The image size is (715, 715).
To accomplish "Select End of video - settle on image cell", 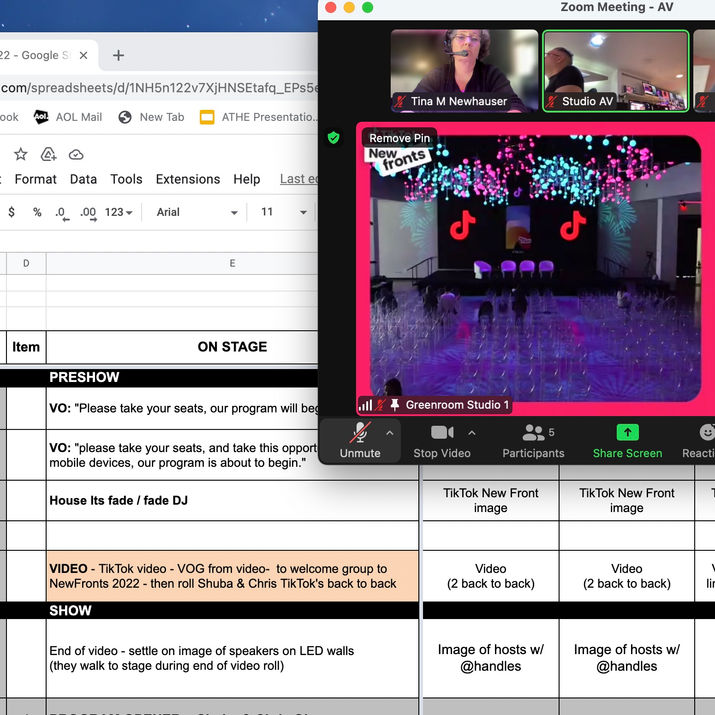I will (232, 658).
